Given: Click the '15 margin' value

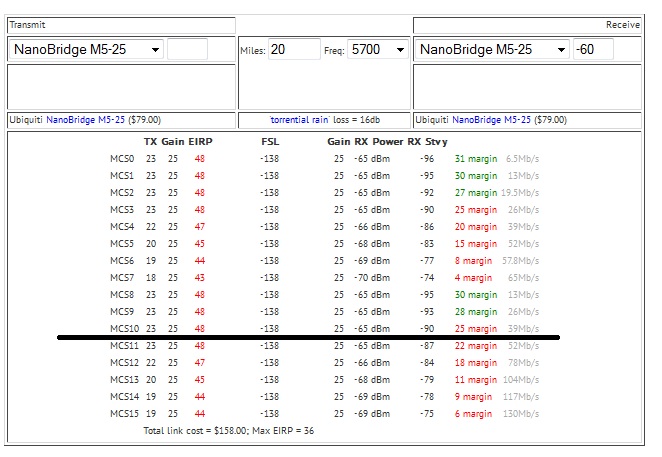Looking at the screenshot, I should [x=476, y=244].
